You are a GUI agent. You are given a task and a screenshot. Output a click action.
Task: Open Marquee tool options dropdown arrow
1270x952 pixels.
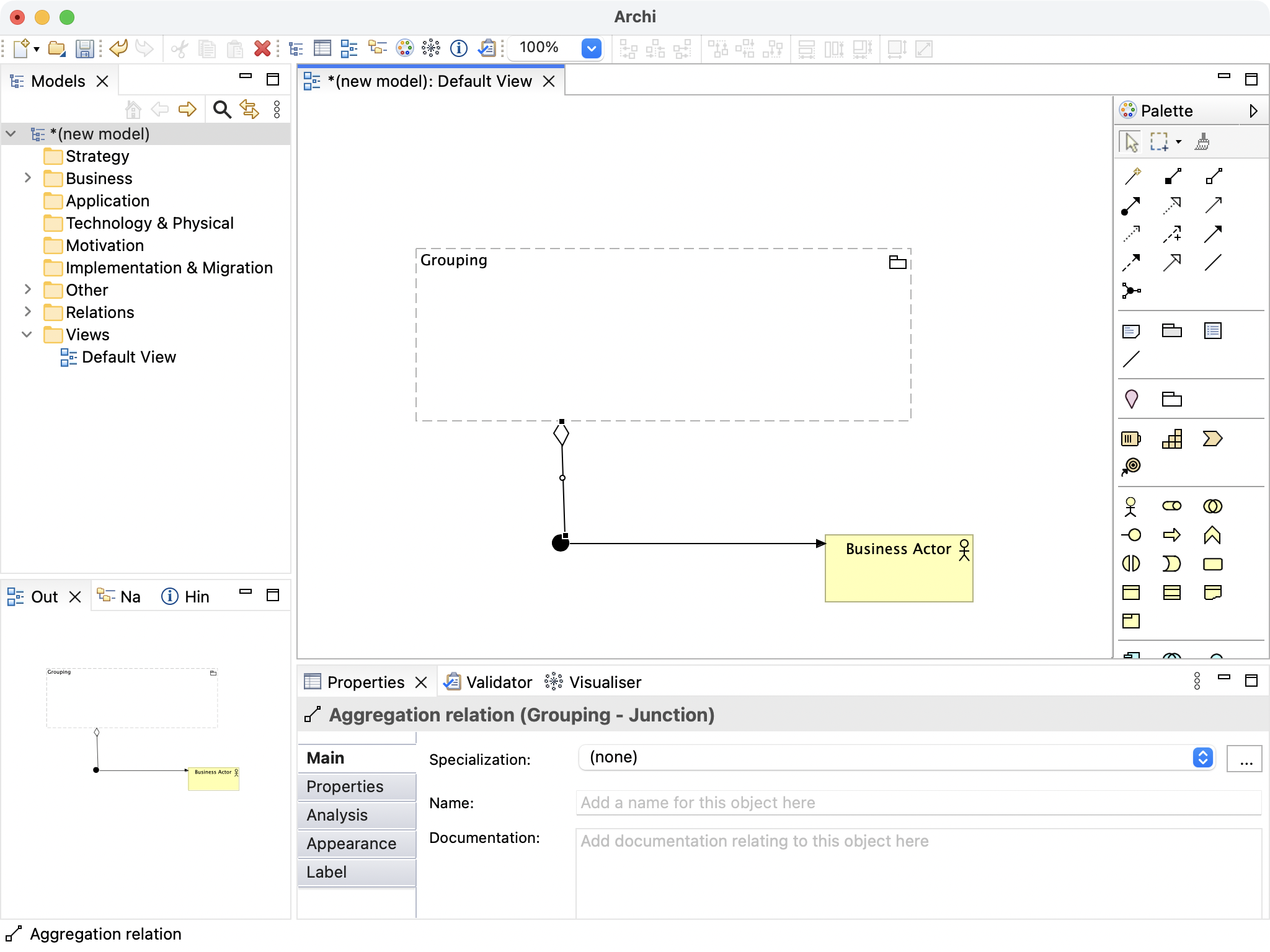[x=1179, y=142]
